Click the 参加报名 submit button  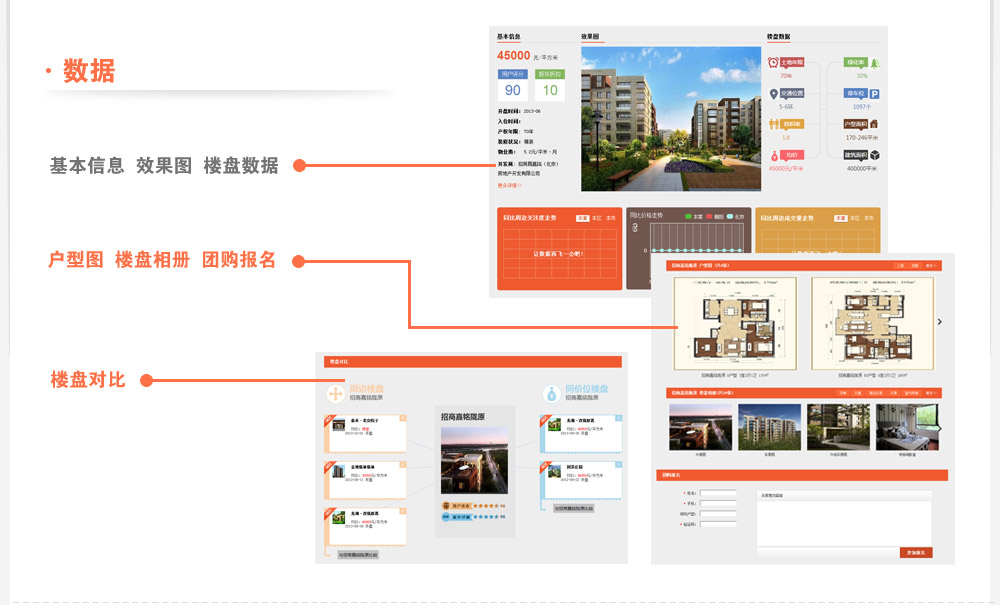916,552
